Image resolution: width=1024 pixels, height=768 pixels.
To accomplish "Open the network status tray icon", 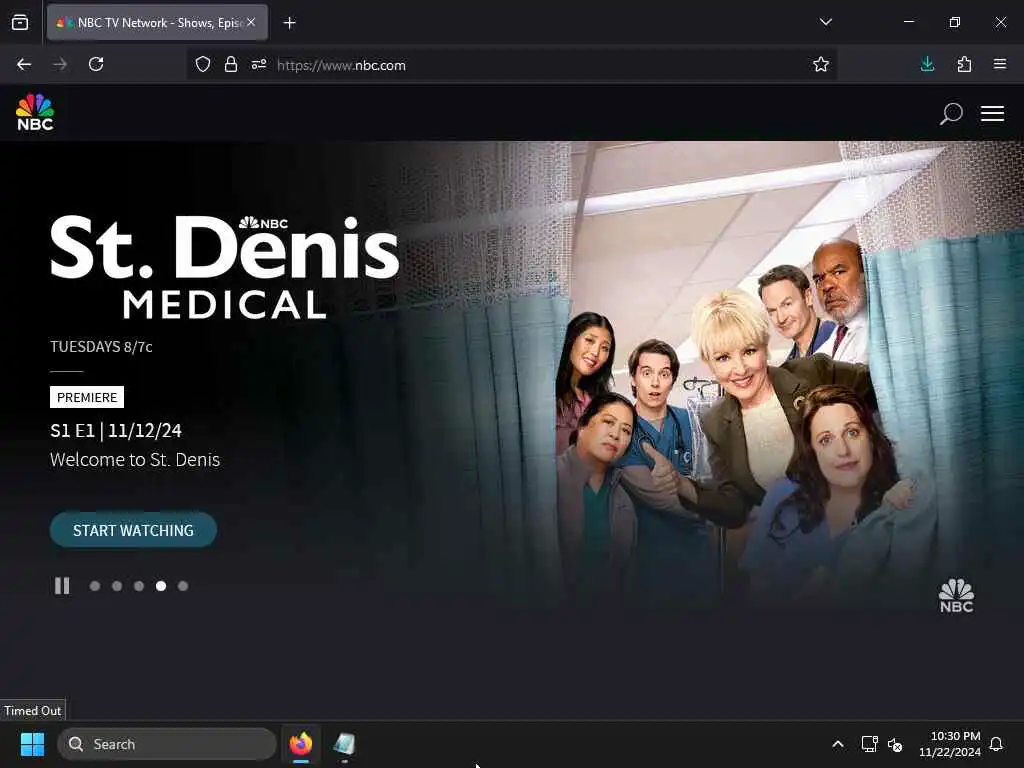I will pyautogui.click(x=869, y=744).
